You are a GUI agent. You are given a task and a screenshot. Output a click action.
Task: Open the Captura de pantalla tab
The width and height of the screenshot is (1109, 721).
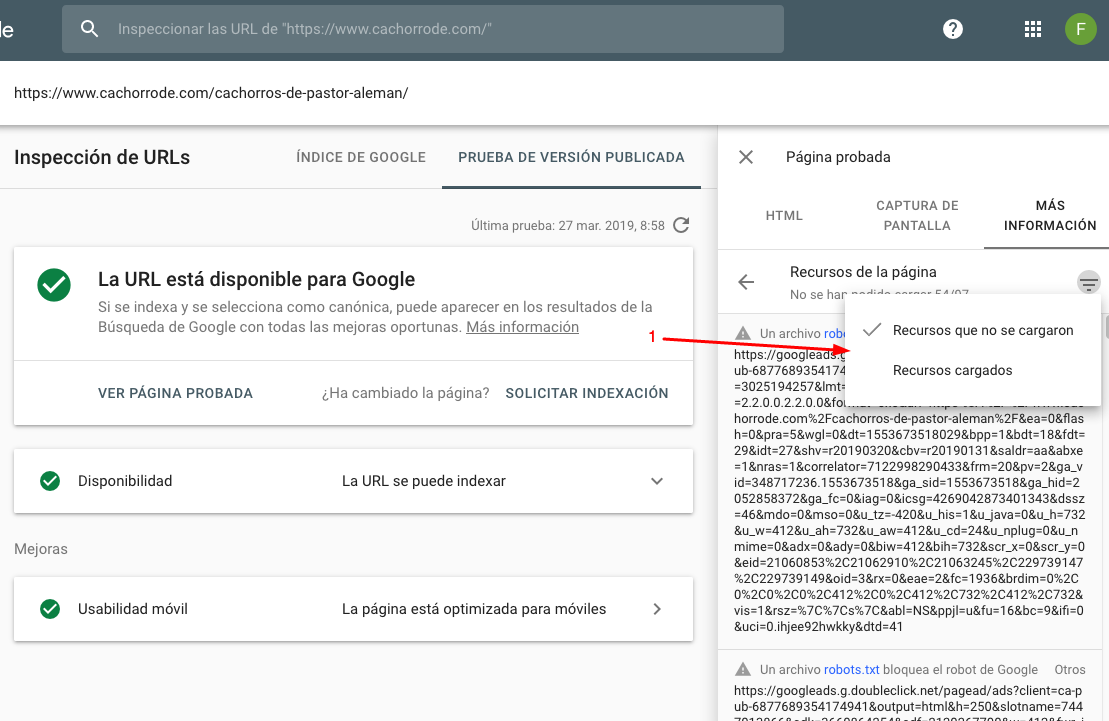pyautogui.click(x=917, y=215)
